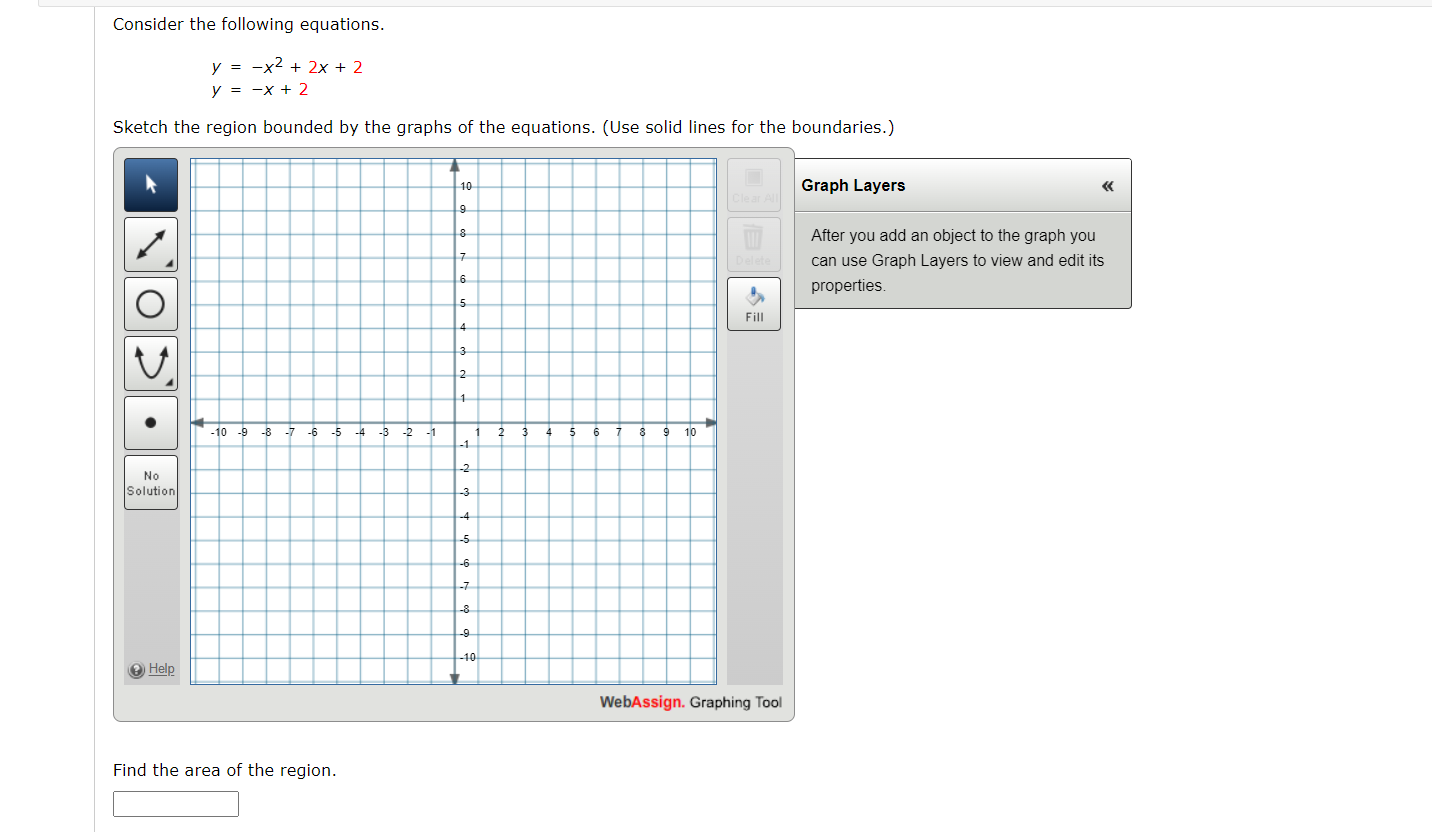Click the Delete trash icon
This screenshot has height=832, width=1432.
(x=753, y=243)
